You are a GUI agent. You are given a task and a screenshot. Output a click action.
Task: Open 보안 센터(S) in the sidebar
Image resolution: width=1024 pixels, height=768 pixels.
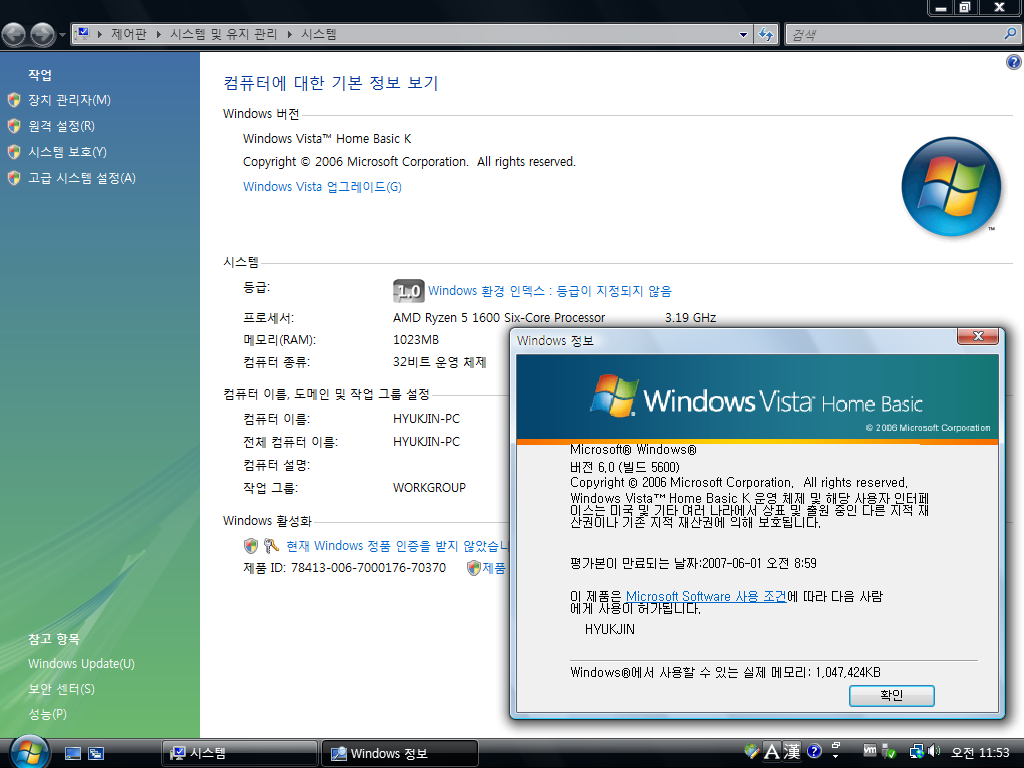pos(61,689)
